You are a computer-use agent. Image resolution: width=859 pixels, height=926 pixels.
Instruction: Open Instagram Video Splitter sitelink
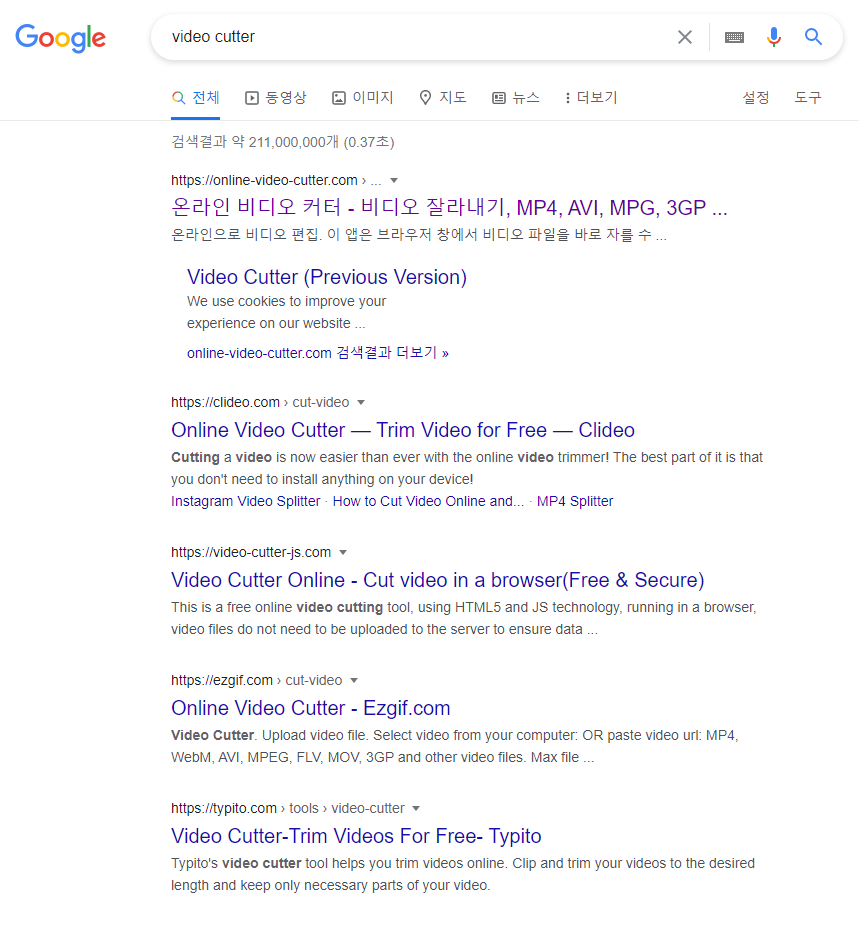(x=246, y=501)
